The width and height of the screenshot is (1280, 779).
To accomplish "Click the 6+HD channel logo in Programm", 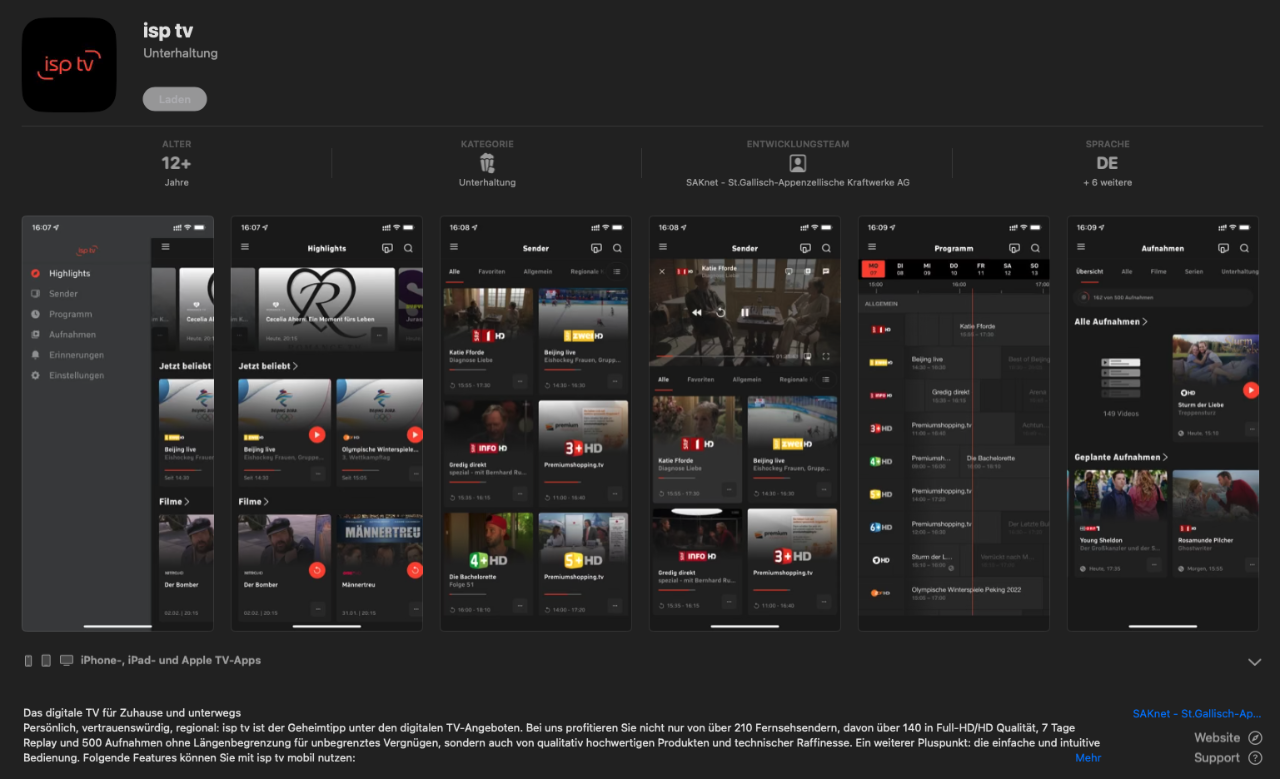I will (x=880, y=527).
